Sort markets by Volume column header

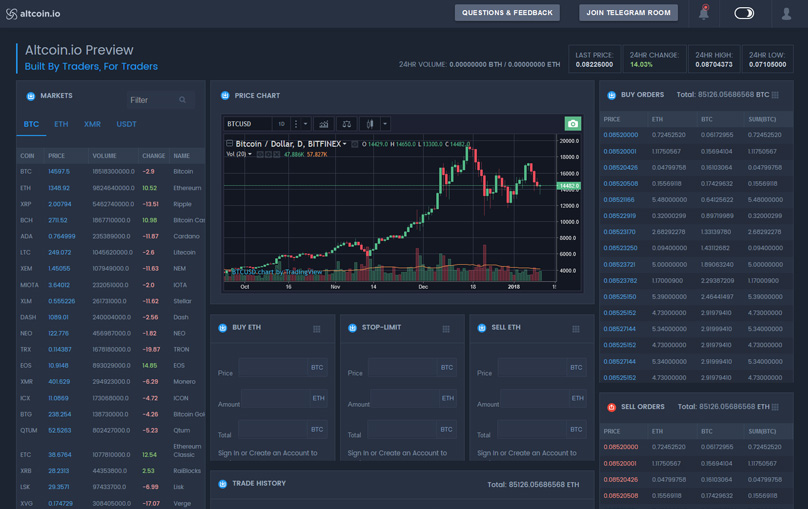pyautogui.click(x=104, y=156)
